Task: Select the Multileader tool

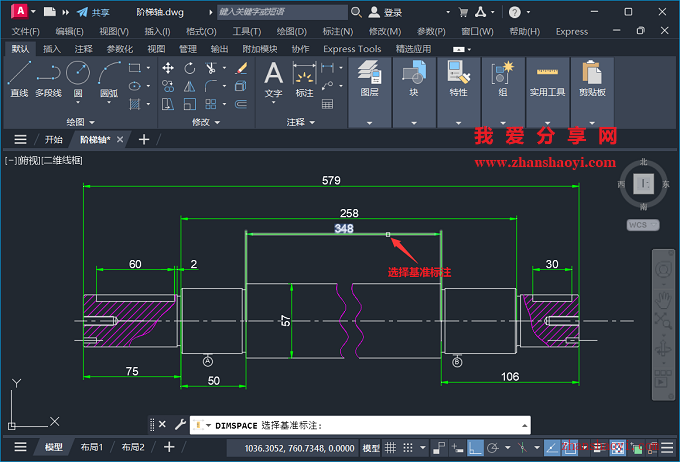Action: click(327, 86)
